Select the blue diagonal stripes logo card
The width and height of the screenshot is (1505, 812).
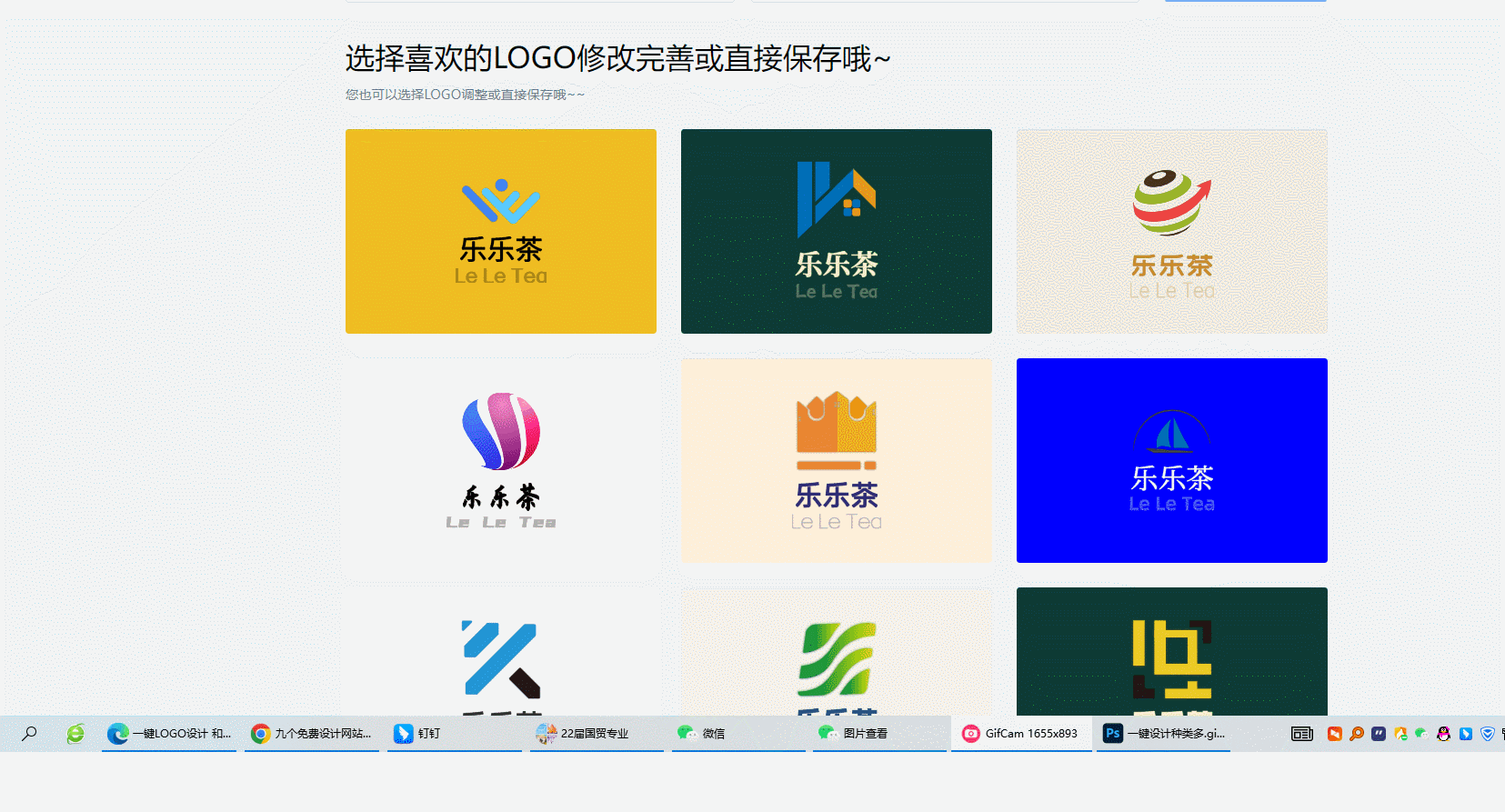pyautogui.click(x=501, y=651)
